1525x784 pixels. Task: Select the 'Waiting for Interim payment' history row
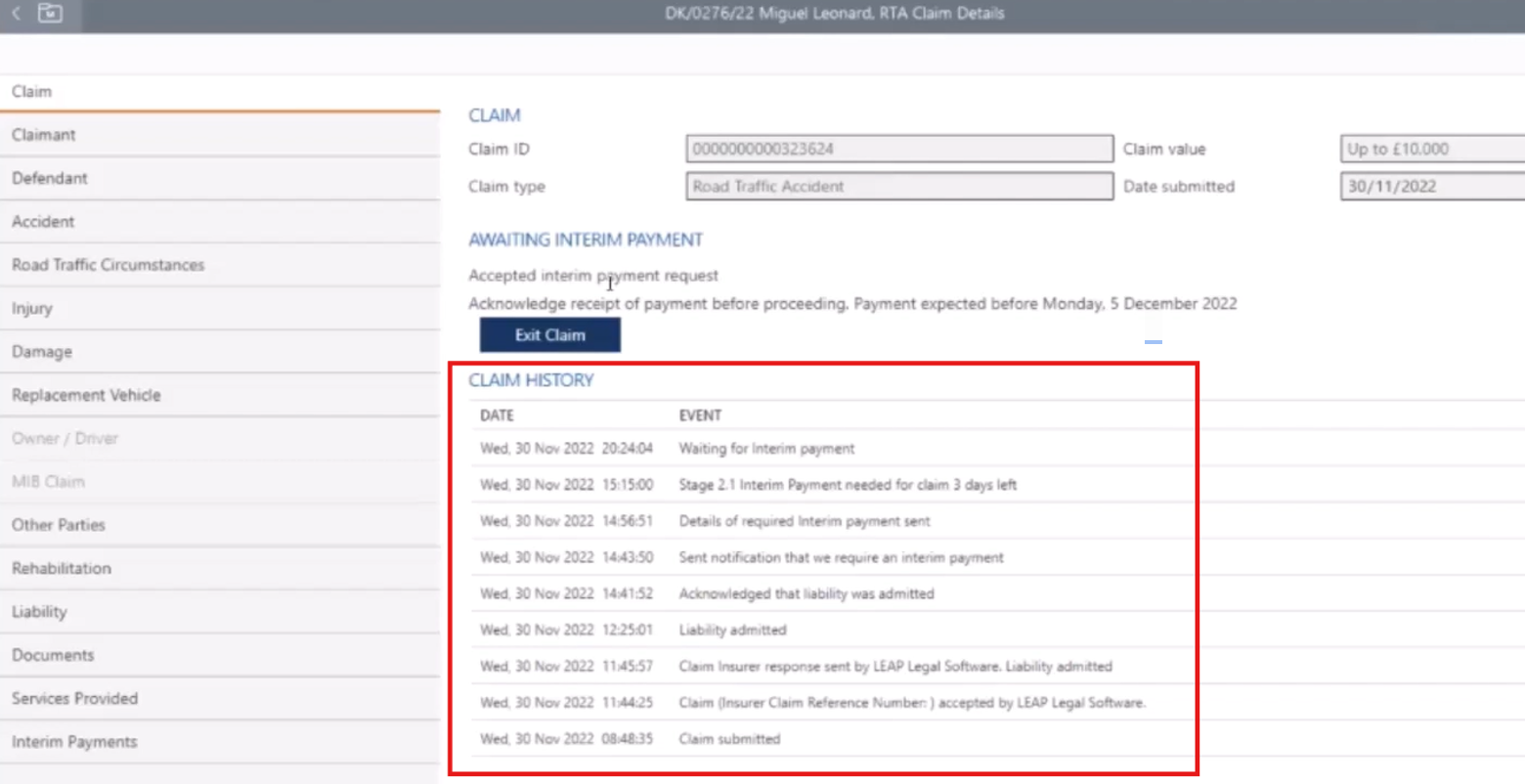[x=766, y=449]
